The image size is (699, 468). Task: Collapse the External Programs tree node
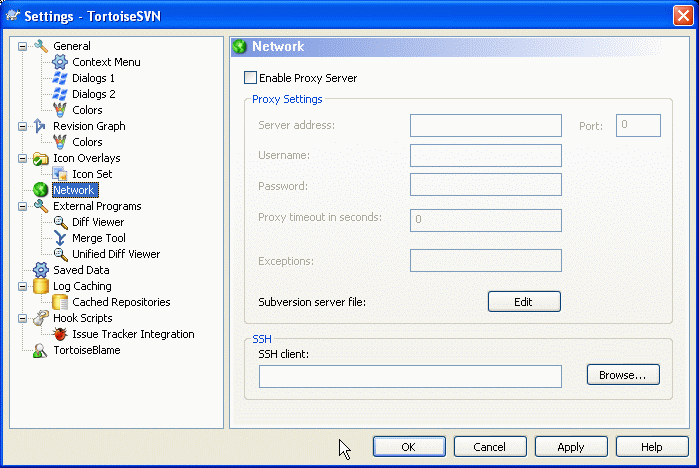pyautogui.click(x=22, y=206)
